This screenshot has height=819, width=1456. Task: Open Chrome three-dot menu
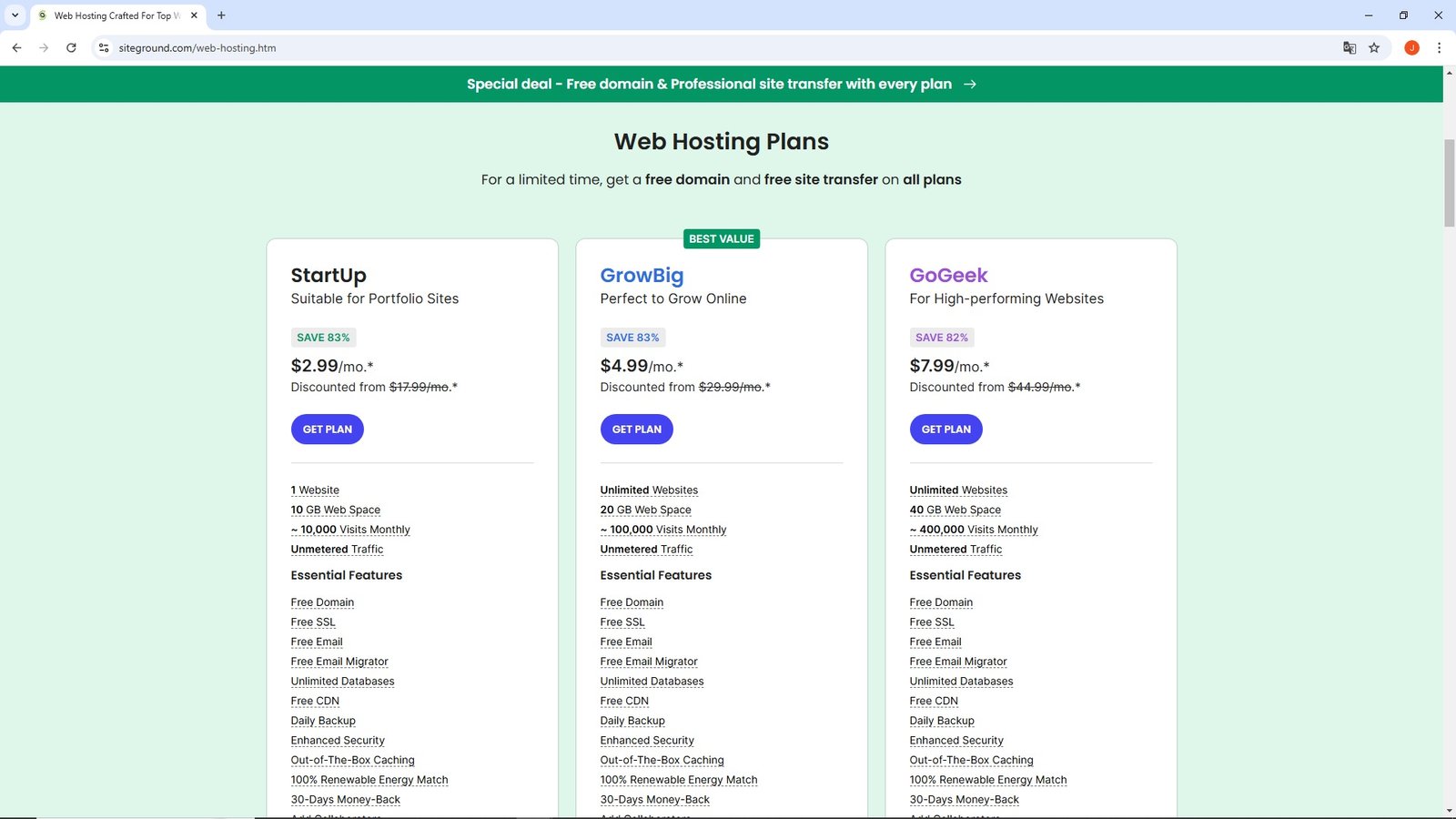pyautogui.click(x=1439, y=47)
